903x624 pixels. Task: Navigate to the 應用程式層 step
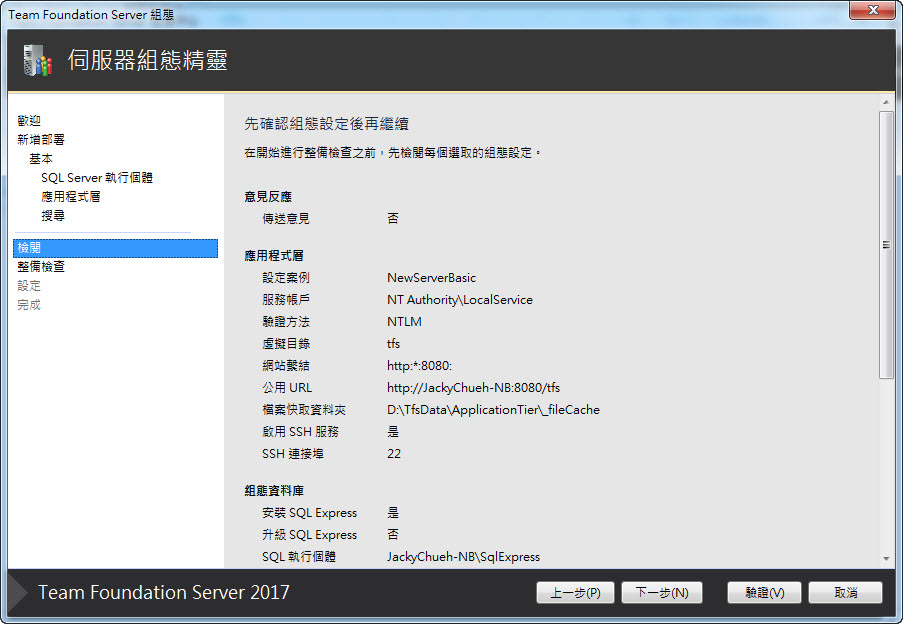pyautogui.click(x=73, y=196)
